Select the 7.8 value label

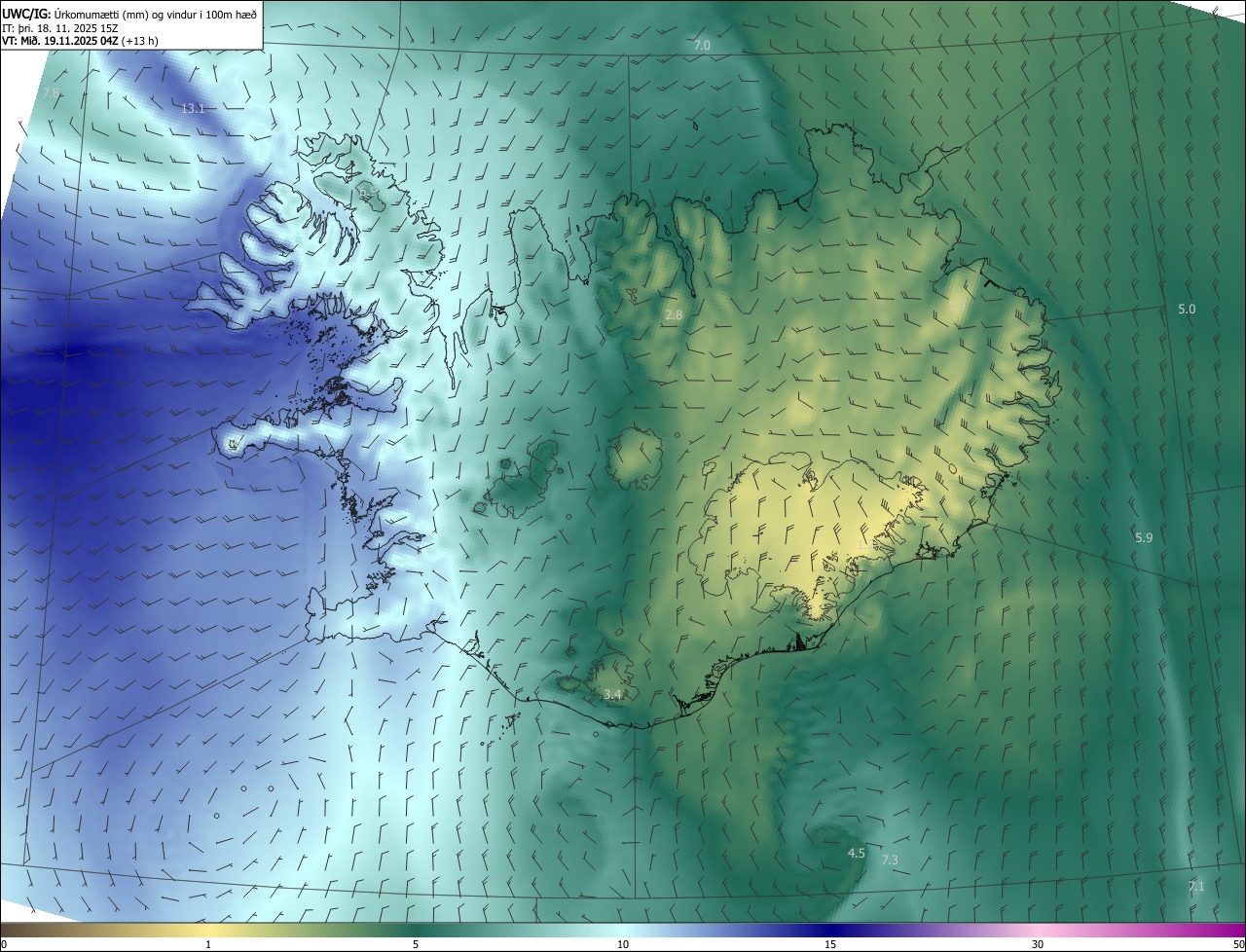click(51, 92)
